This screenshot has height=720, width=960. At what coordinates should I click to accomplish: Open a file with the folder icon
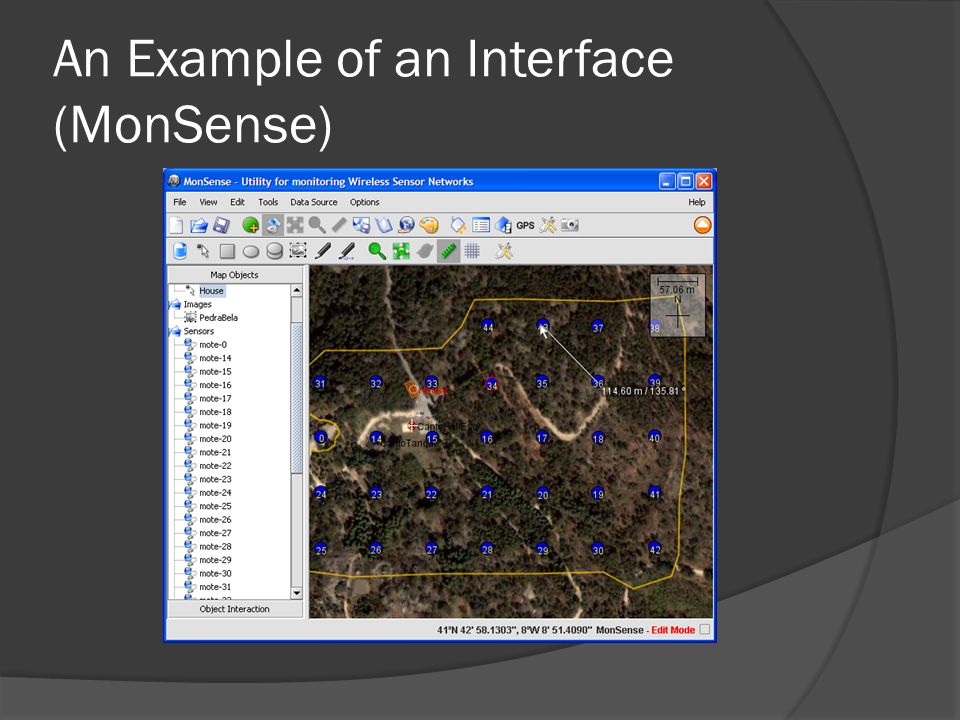coord(198,225)
